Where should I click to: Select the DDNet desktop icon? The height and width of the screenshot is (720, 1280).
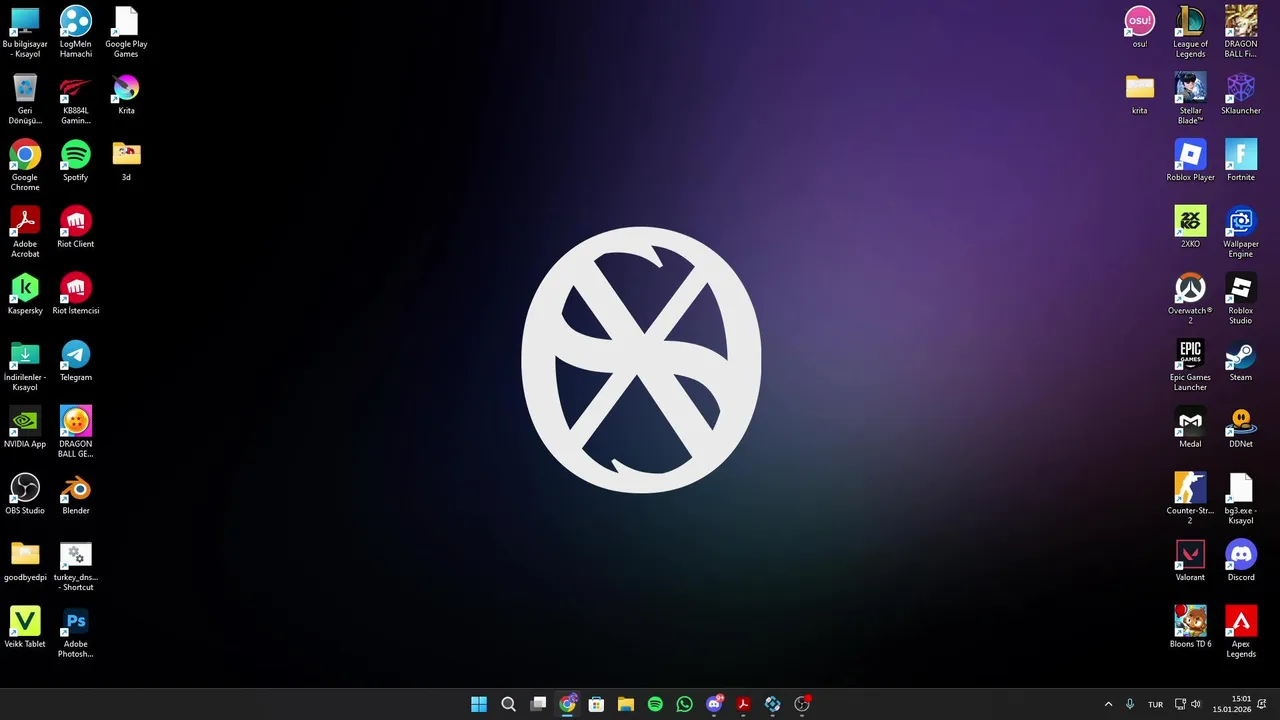[1241, 427]
